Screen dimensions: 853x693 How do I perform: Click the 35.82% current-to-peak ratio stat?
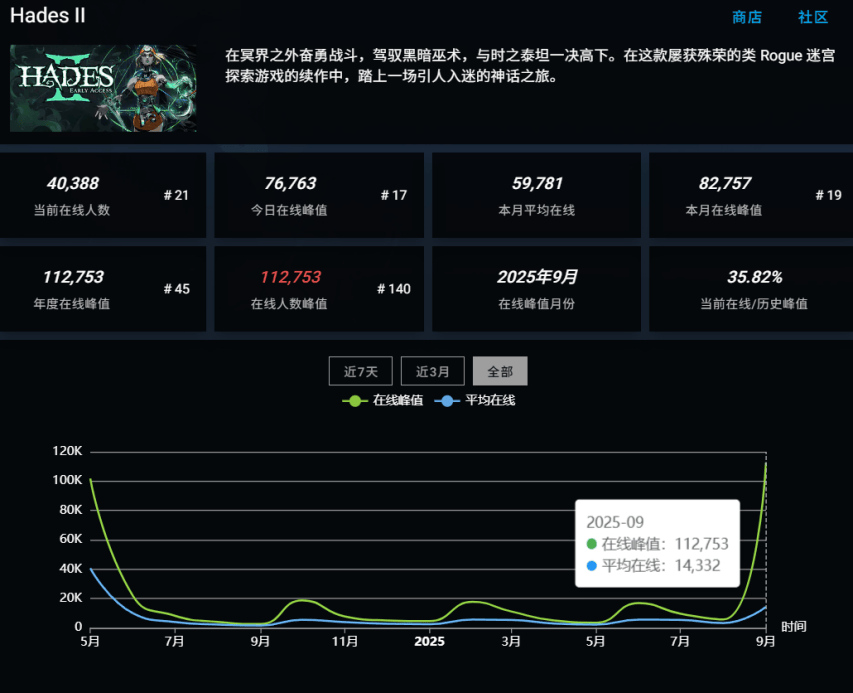(x=754, y=277)
